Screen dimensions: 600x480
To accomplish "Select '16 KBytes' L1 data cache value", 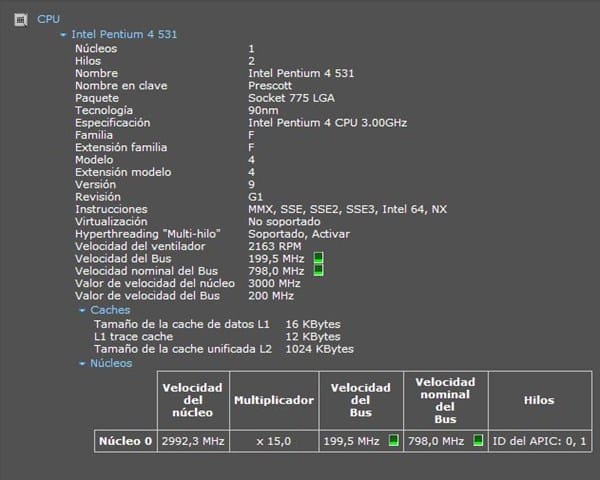I will [x=313, y=324].
